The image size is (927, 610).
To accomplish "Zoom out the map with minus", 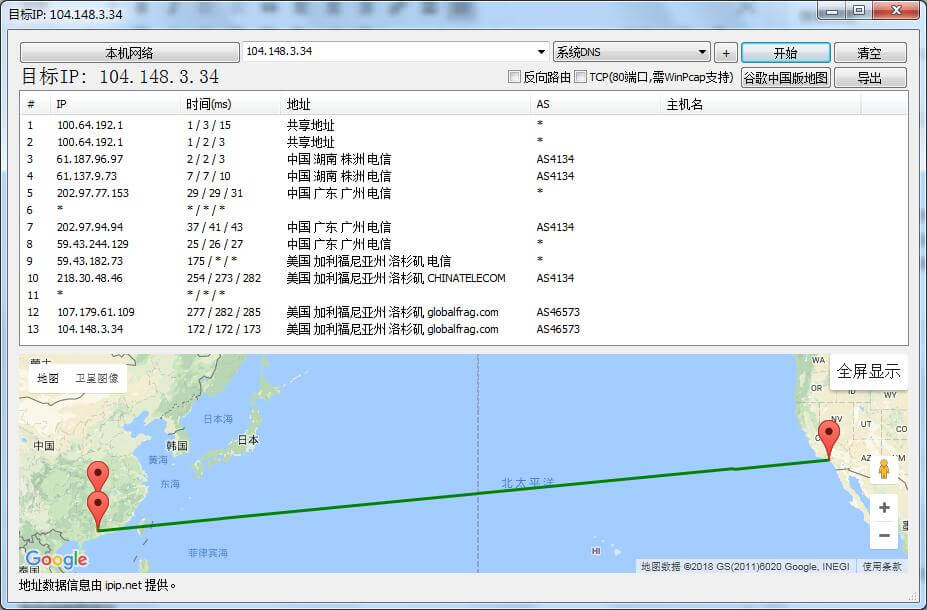I will [x=883, y=536].
